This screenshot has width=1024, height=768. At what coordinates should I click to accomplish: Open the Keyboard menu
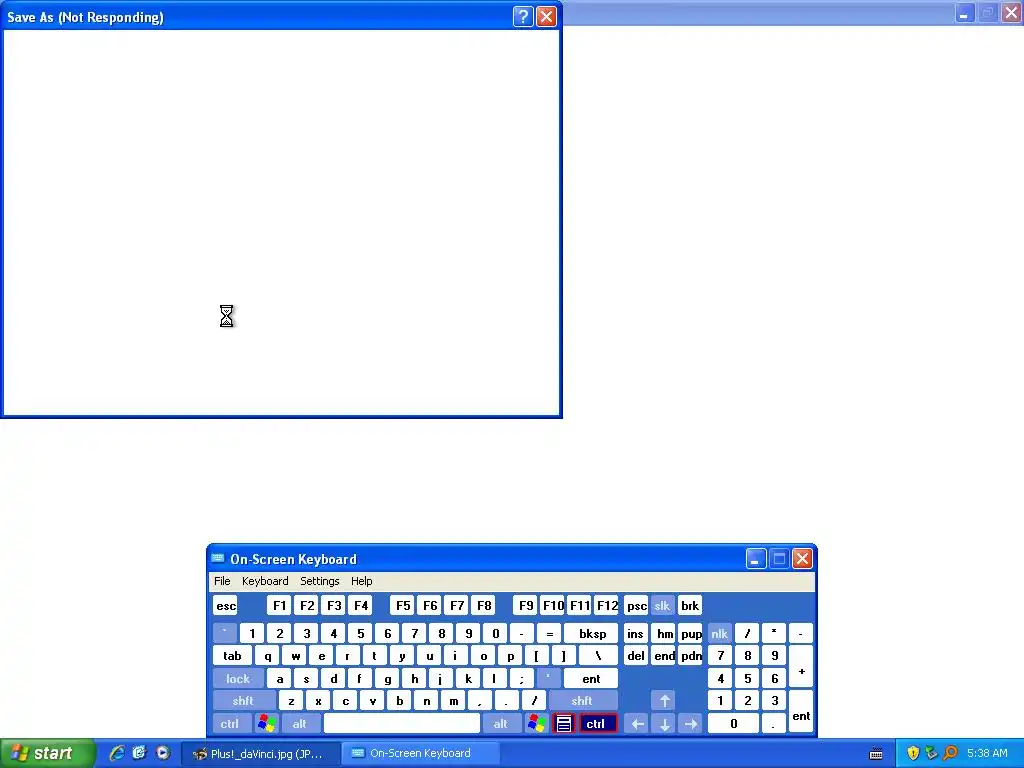pos(265,581)
